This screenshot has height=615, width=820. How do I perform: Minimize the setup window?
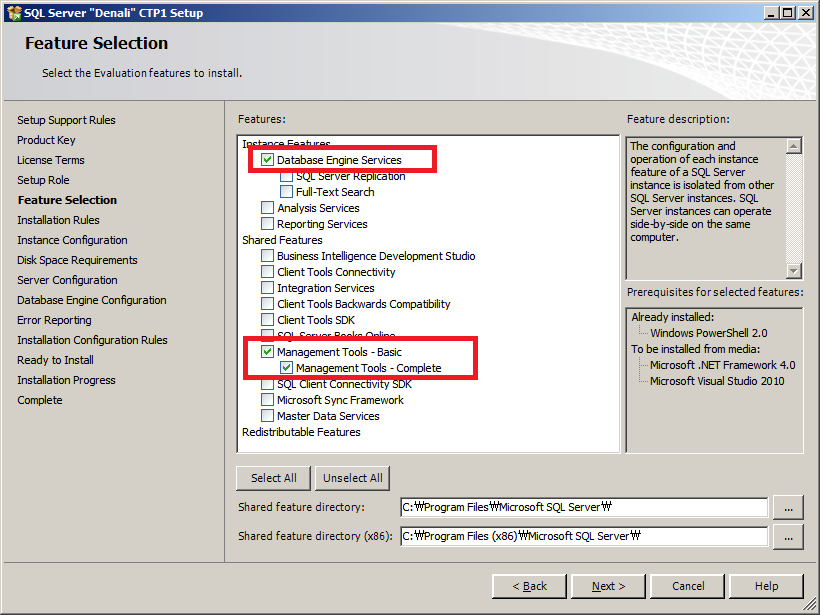pos(770,13)
